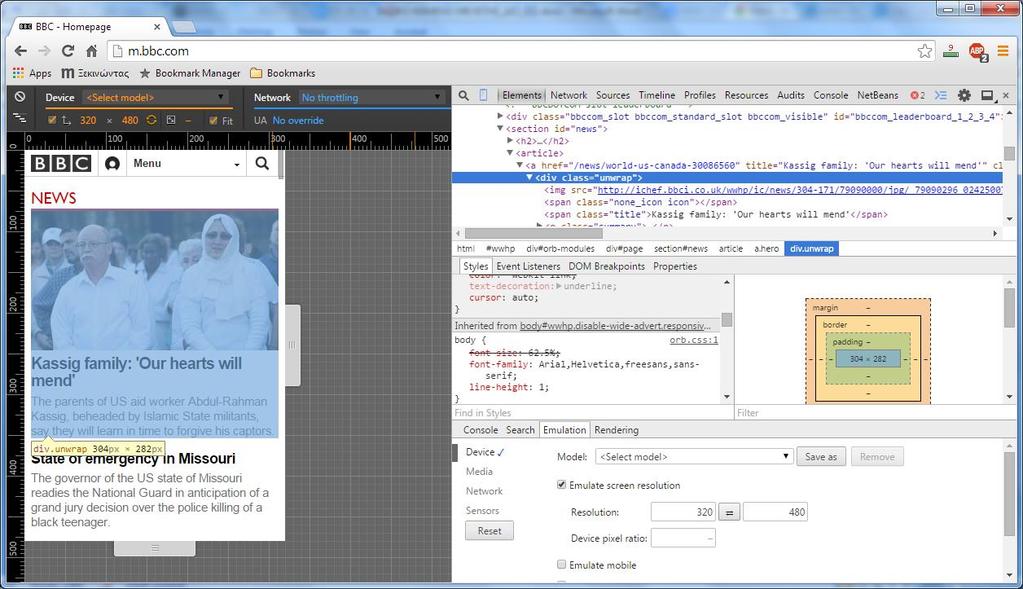1023x589 pixels.
Task: Open the media queries stacked-bars icon
Action: coord(20,118)
